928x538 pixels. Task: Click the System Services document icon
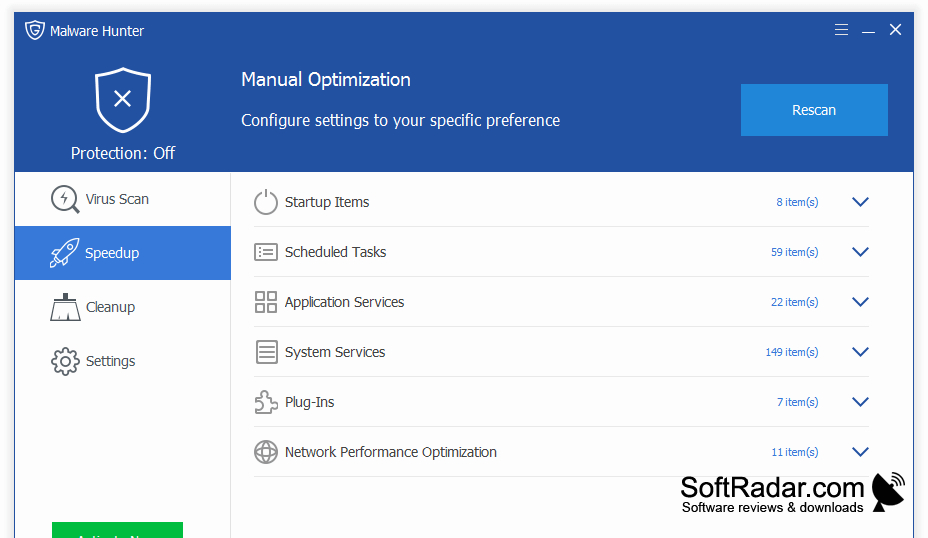click(266, 352)
